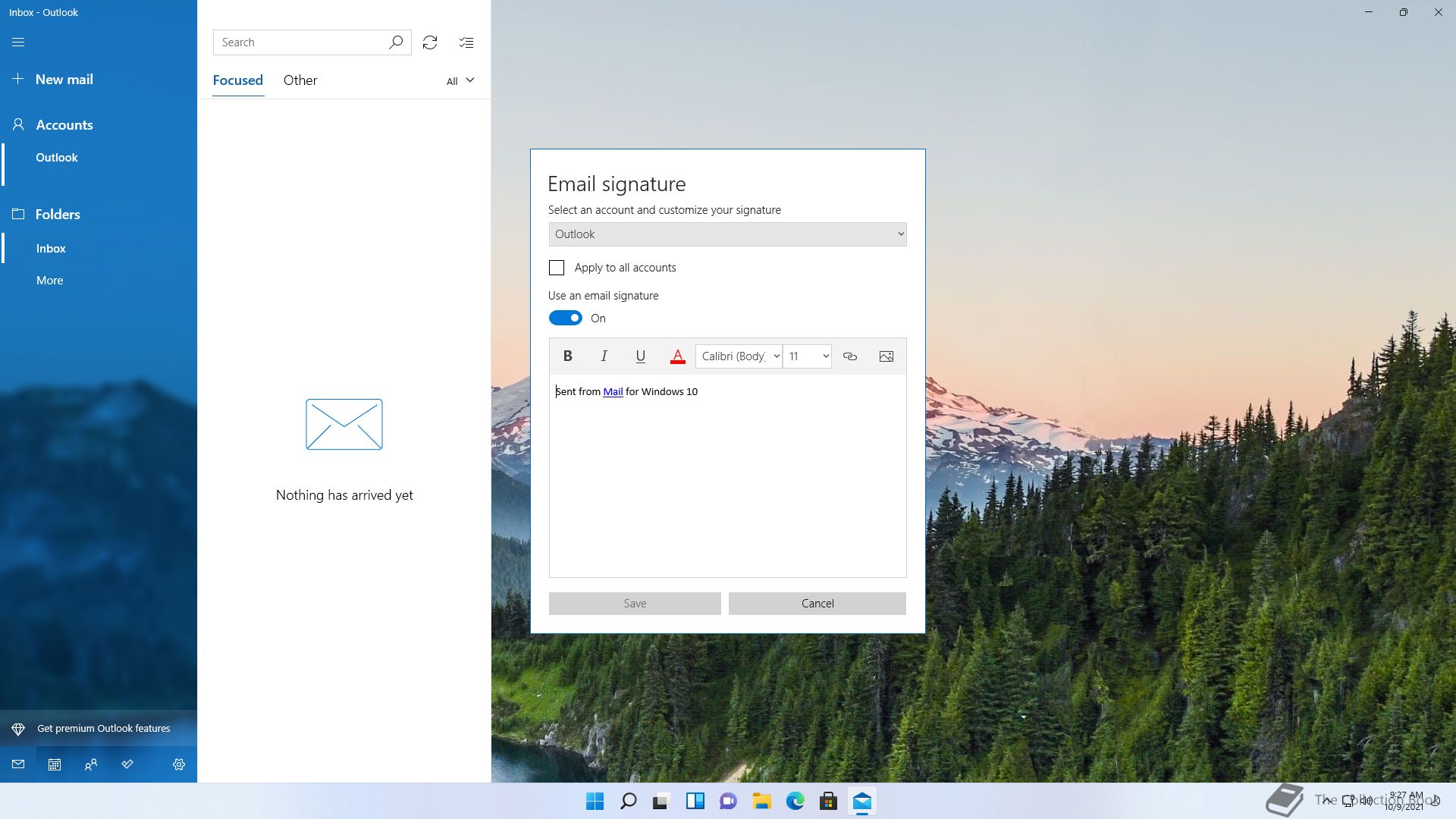This screenshot has height=819, width=1456.
Task: Open the Outlook account selection dropdown
Action: click(727, 234)
